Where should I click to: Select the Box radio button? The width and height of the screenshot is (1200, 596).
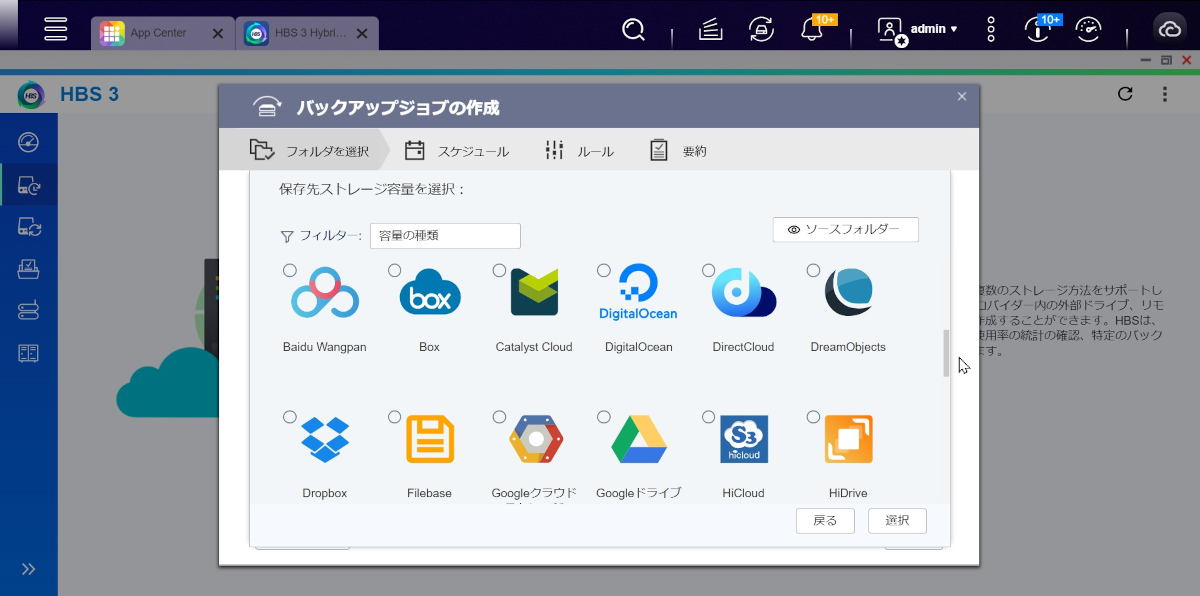click(x=394, y=271)
